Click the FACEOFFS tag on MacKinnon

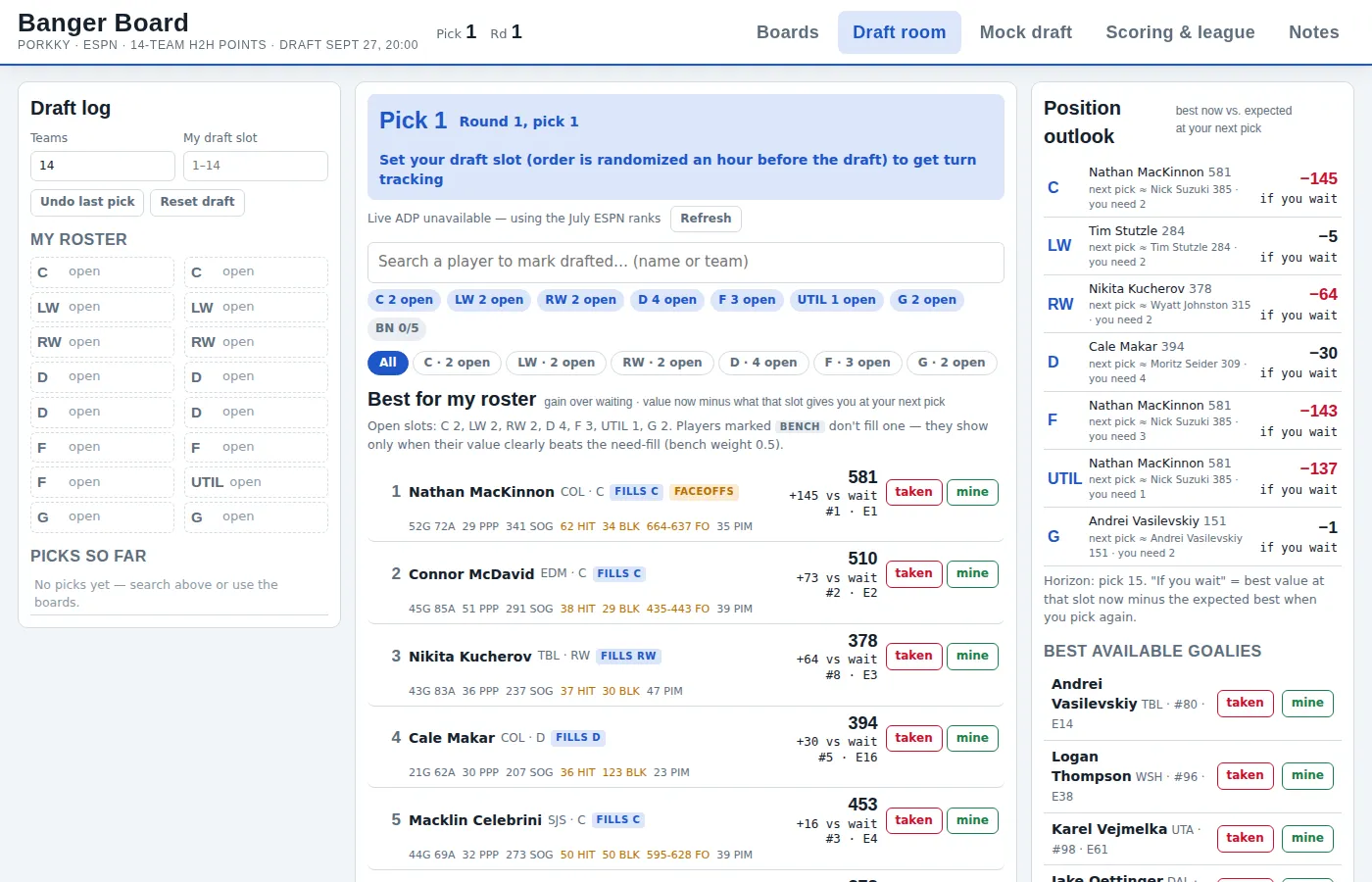[x=704, y=492]
